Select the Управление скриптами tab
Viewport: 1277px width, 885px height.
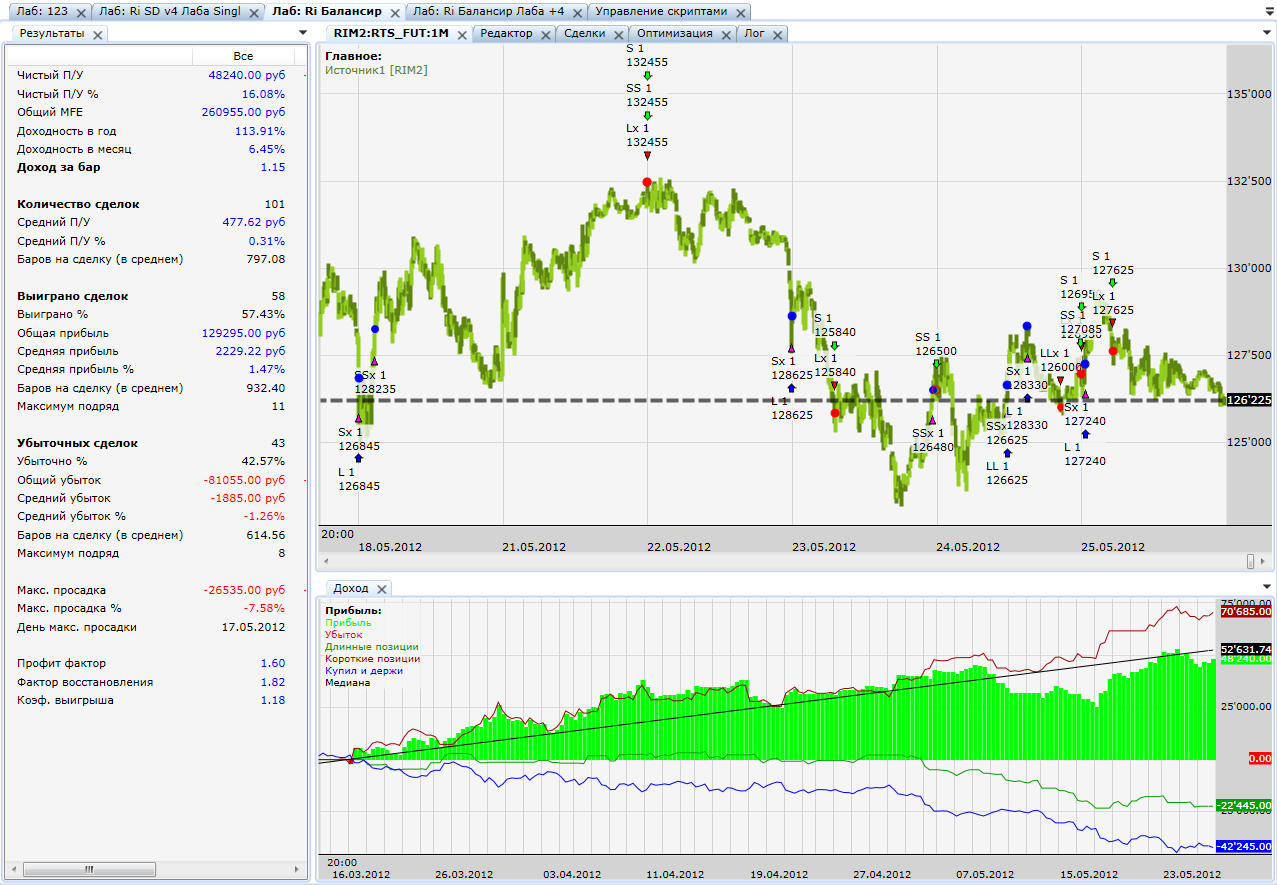[661, 12]
